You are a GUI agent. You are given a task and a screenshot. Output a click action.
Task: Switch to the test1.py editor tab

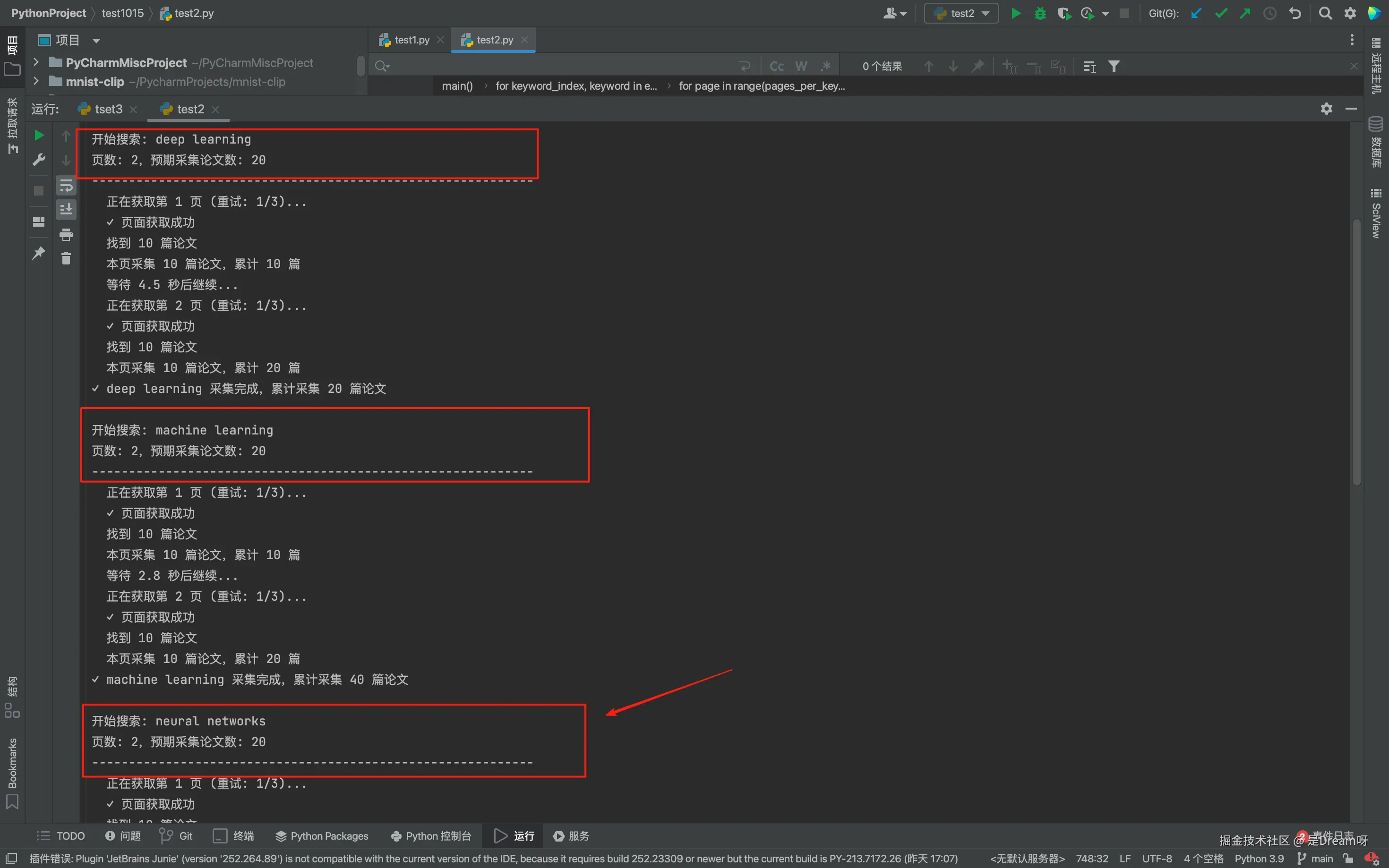pyautogui.click(x=411, y=40)
